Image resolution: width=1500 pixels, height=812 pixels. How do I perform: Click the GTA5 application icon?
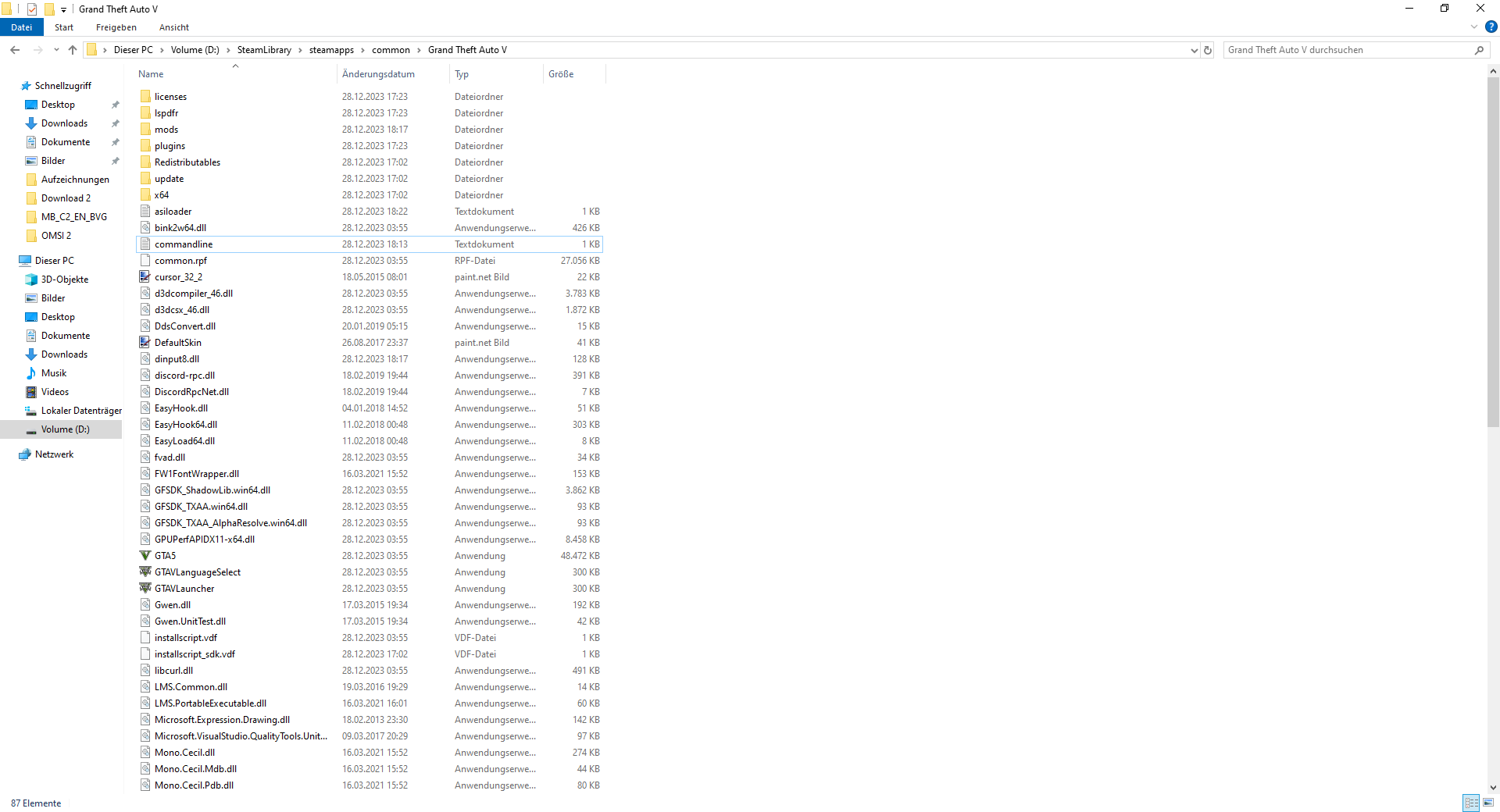(145, 556)
